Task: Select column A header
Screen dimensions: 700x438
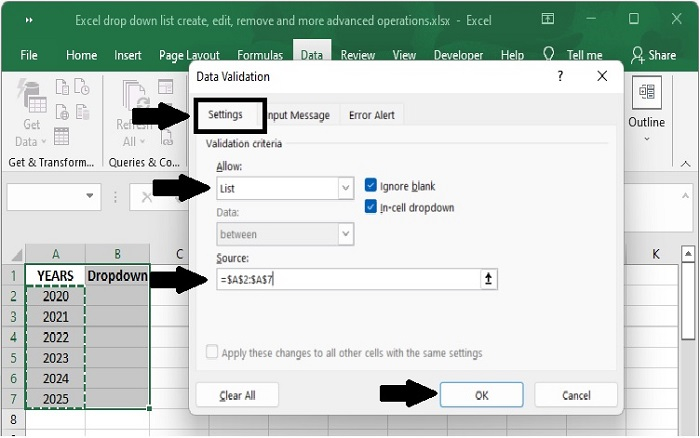Action: [x=55, y=254]
